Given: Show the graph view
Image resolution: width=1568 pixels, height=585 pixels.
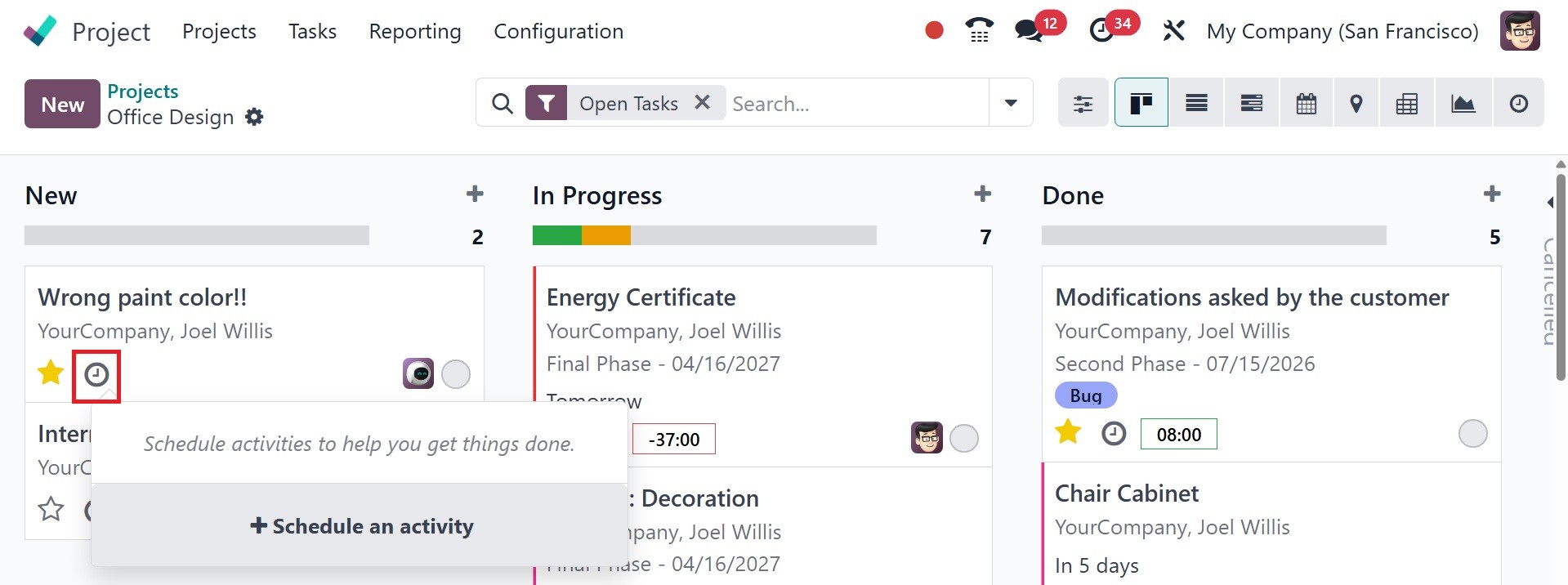Looking at the screenshot, I should pyautogui.click(x=1463, y=104).
